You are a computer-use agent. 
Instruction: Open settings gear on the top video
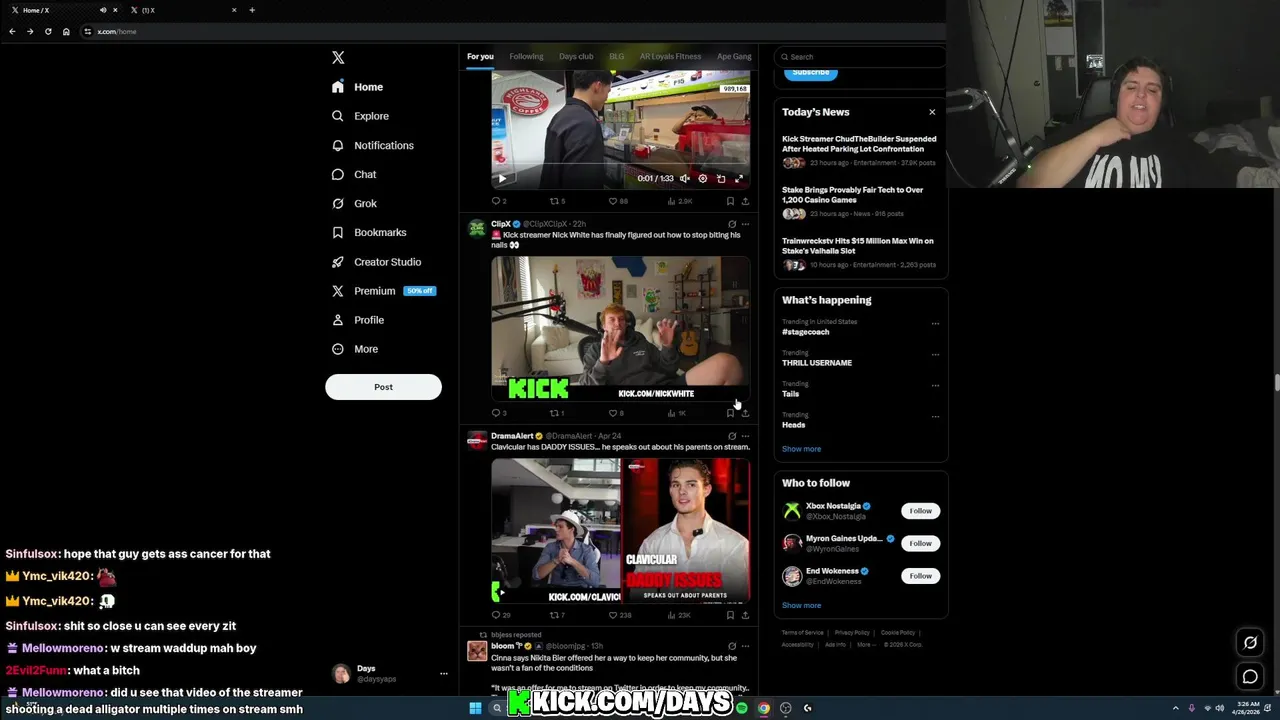703,179
